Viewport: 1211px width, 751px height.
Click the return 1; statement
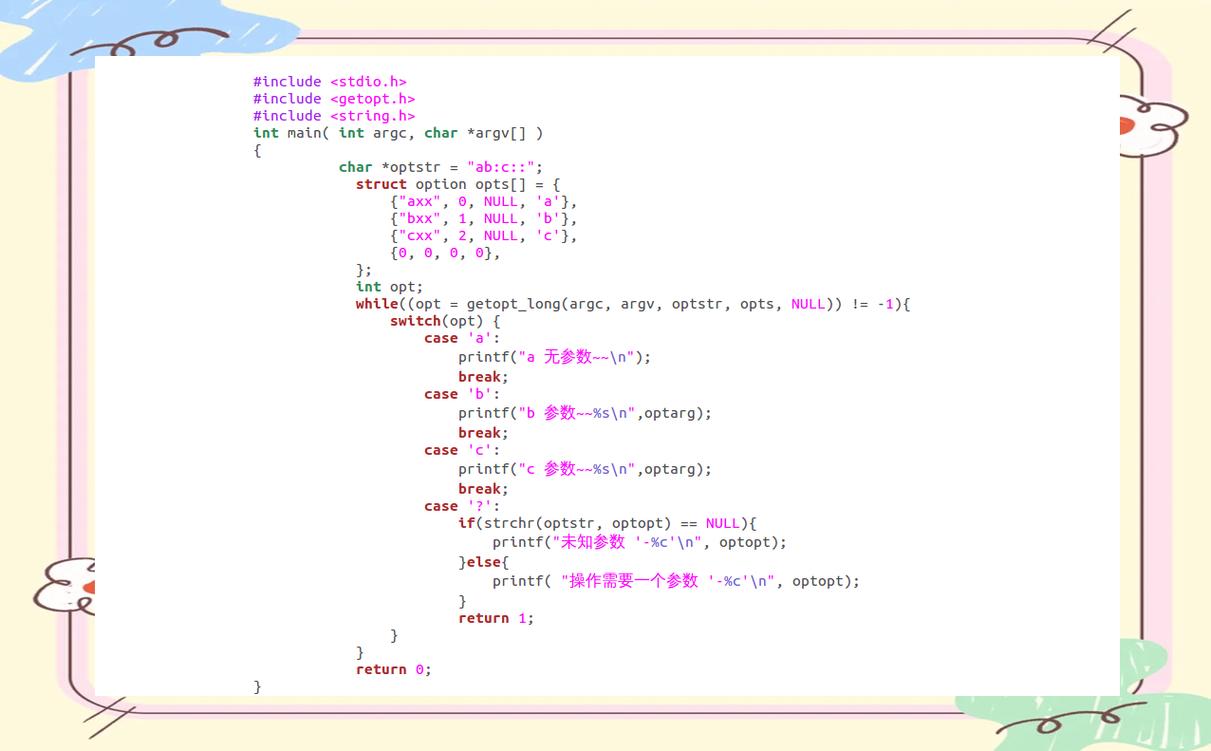[496, 618]
